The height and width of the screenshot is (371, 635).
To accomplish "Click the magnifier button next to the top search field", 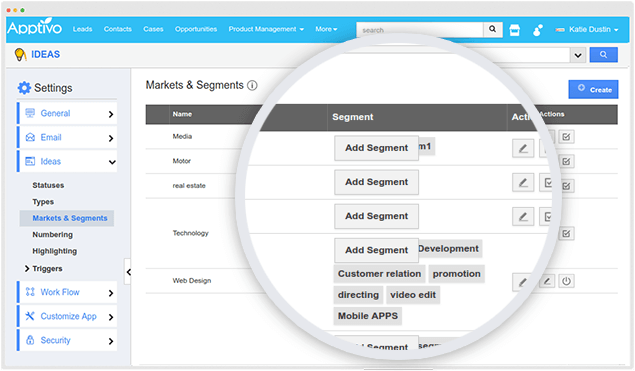I will click(492, 29).
